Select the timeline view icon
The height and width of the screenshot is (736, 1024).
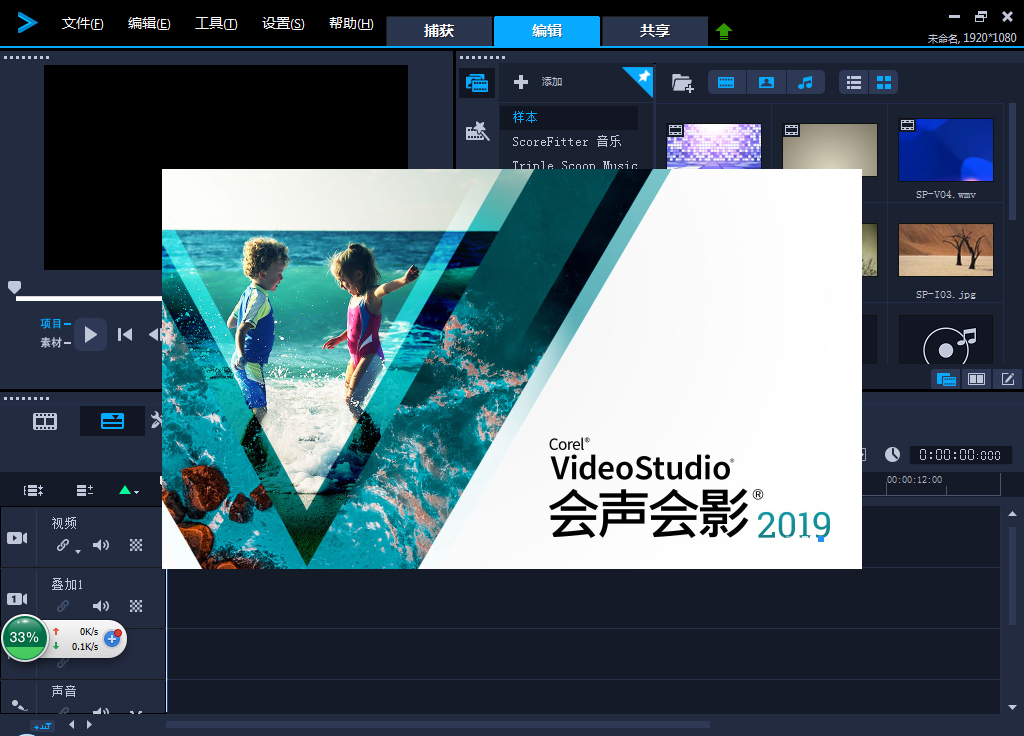112,421
